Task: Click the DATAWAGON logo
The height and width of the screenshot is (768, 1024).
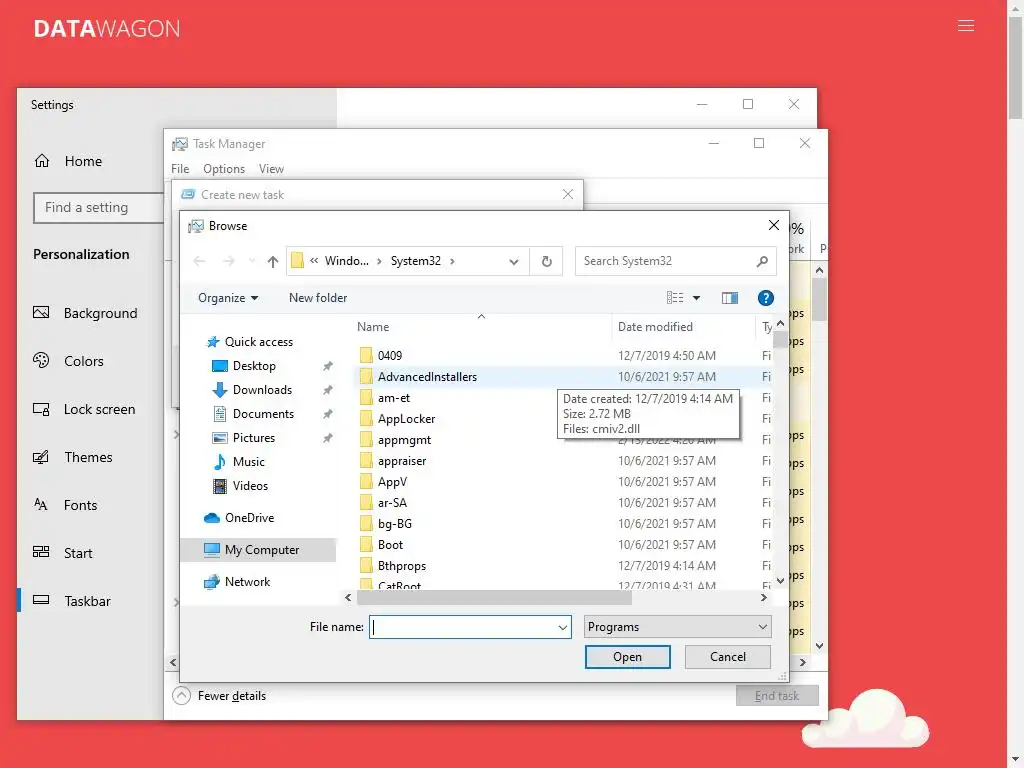Action: (107, 29)
